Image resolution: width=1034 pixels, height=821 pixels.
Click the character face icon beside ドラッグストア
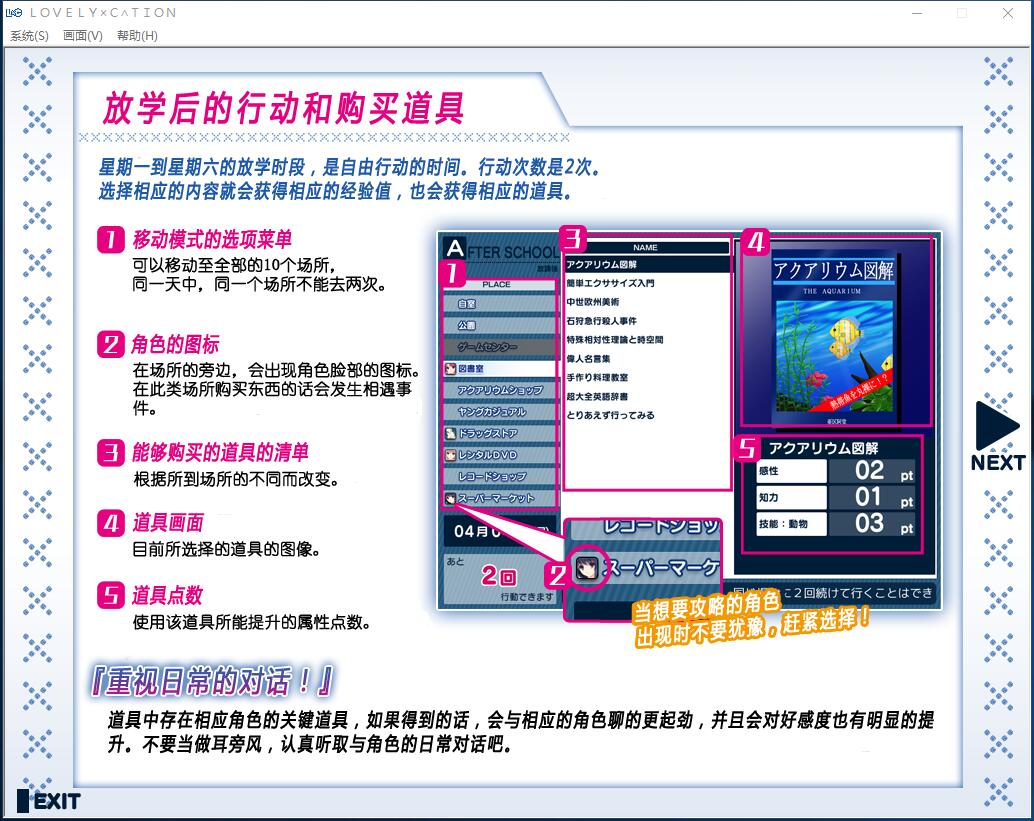[450, 433]
